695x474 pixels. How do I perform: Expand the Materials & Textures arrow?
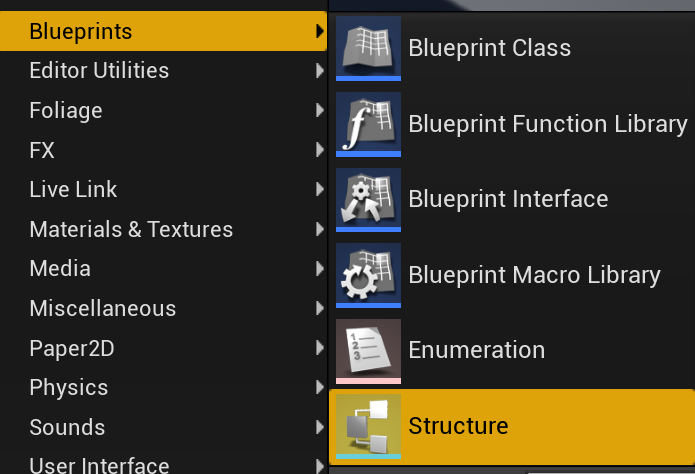[320, 229]
